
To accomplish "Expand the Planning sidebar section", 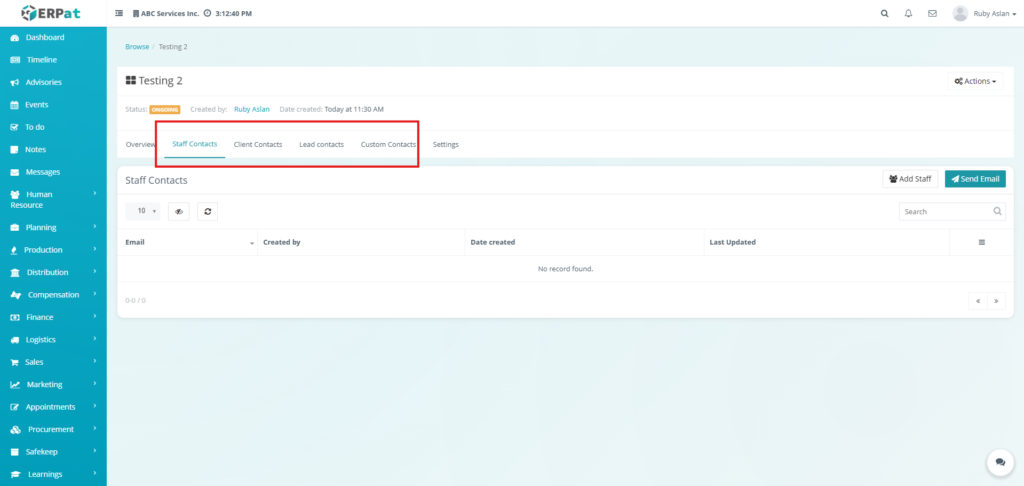I will coord(53,227).
